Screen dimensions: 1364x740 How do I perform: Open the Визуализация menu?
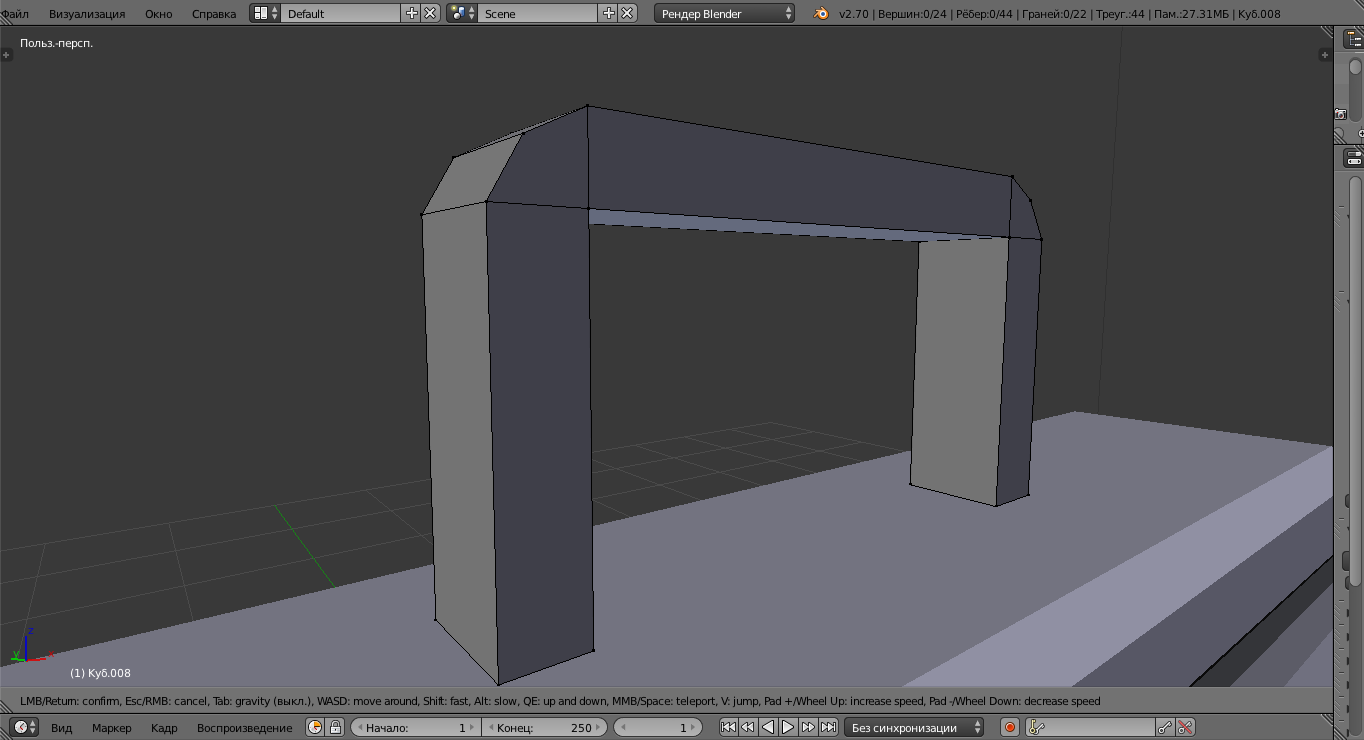coord(87,14)
